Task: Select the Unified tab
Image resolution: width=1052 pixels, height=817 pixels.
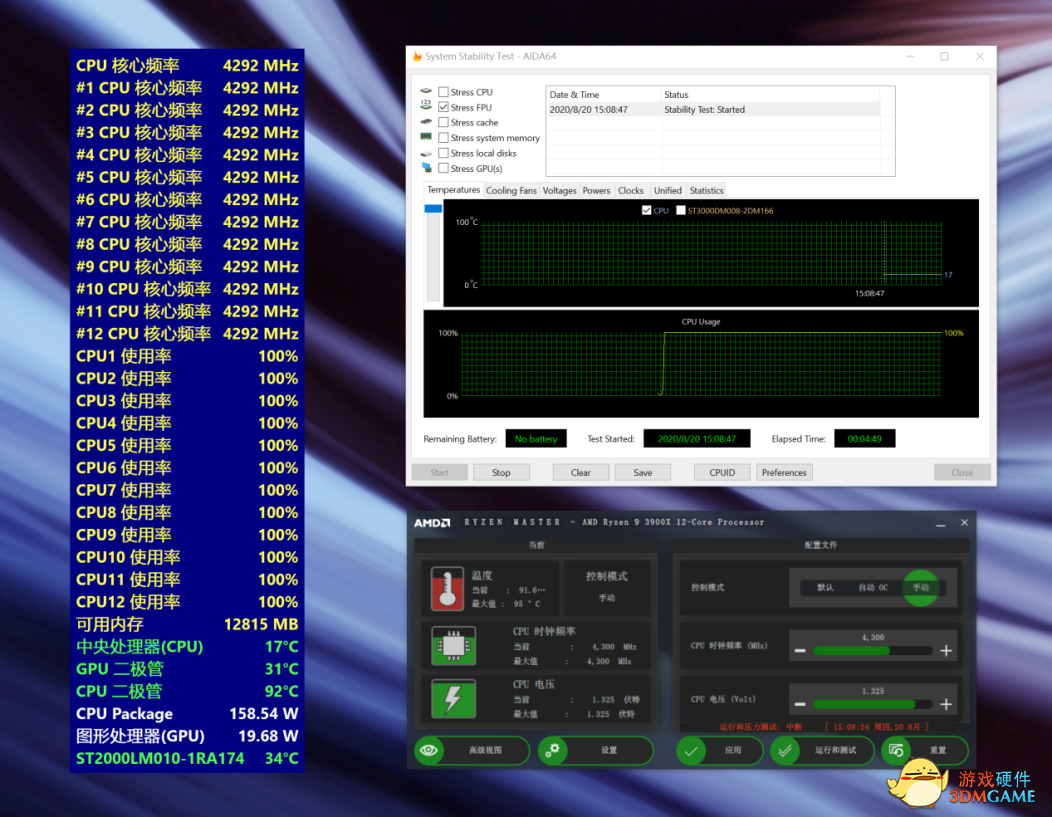Action: [x=668, y=190]
